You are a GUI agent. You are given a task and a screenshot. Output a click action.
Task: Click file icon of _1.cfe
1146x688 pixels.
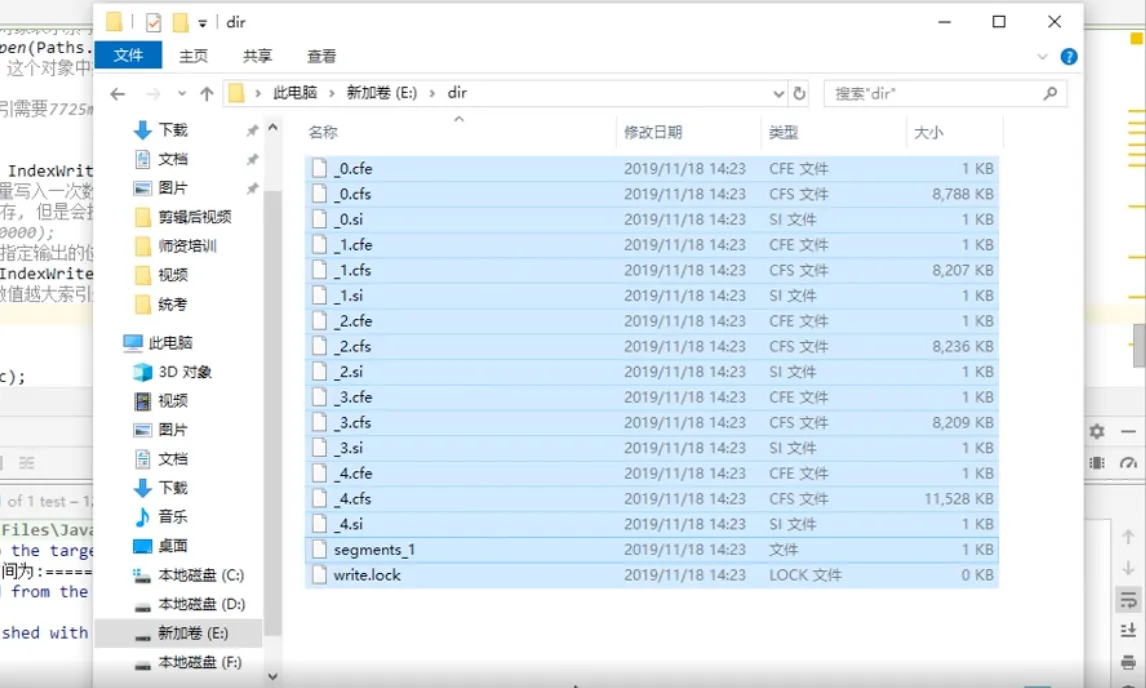(x=319, y=245)
